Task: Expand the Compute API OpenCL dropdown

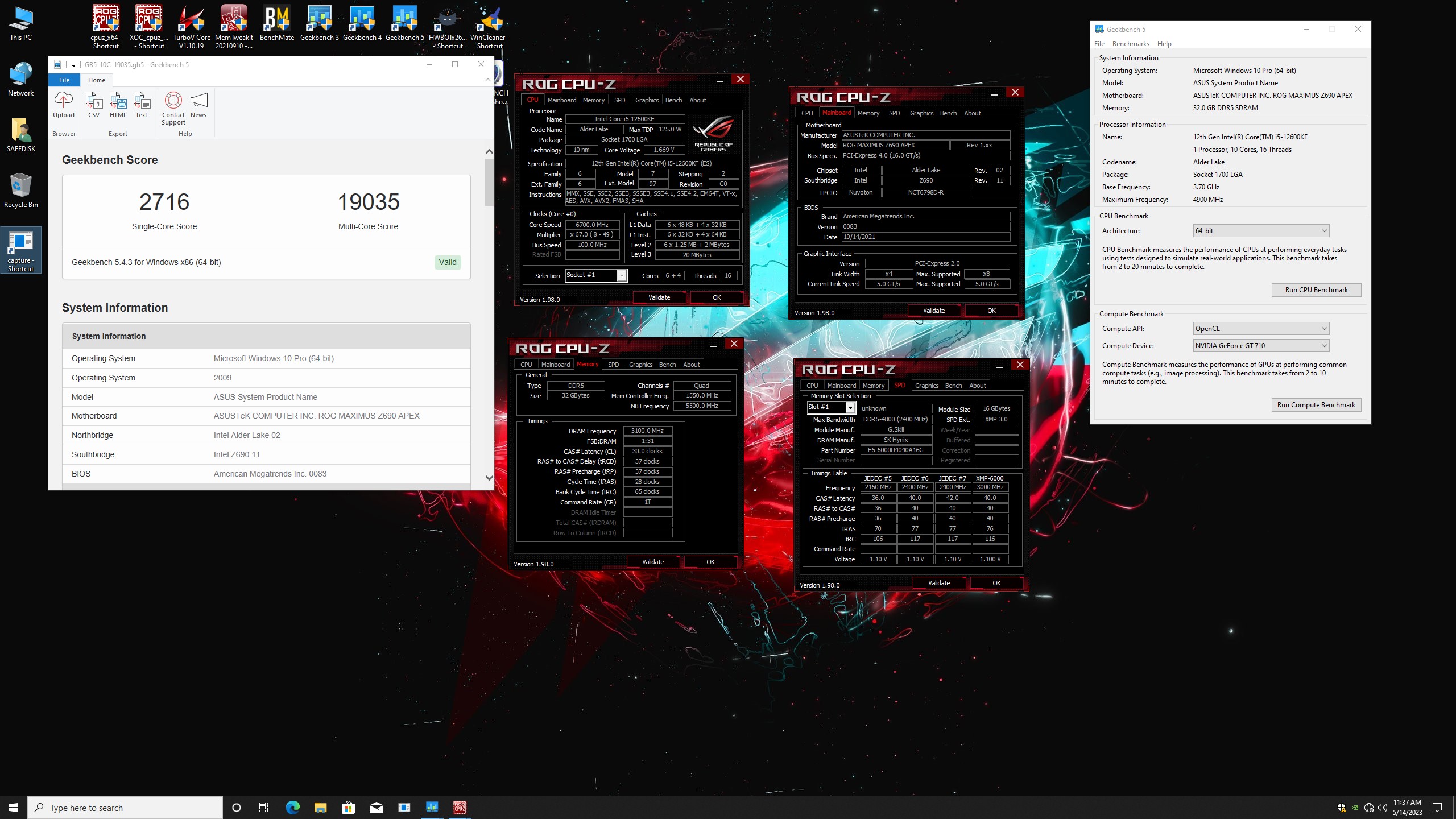Action: (x=1261, y=328)
